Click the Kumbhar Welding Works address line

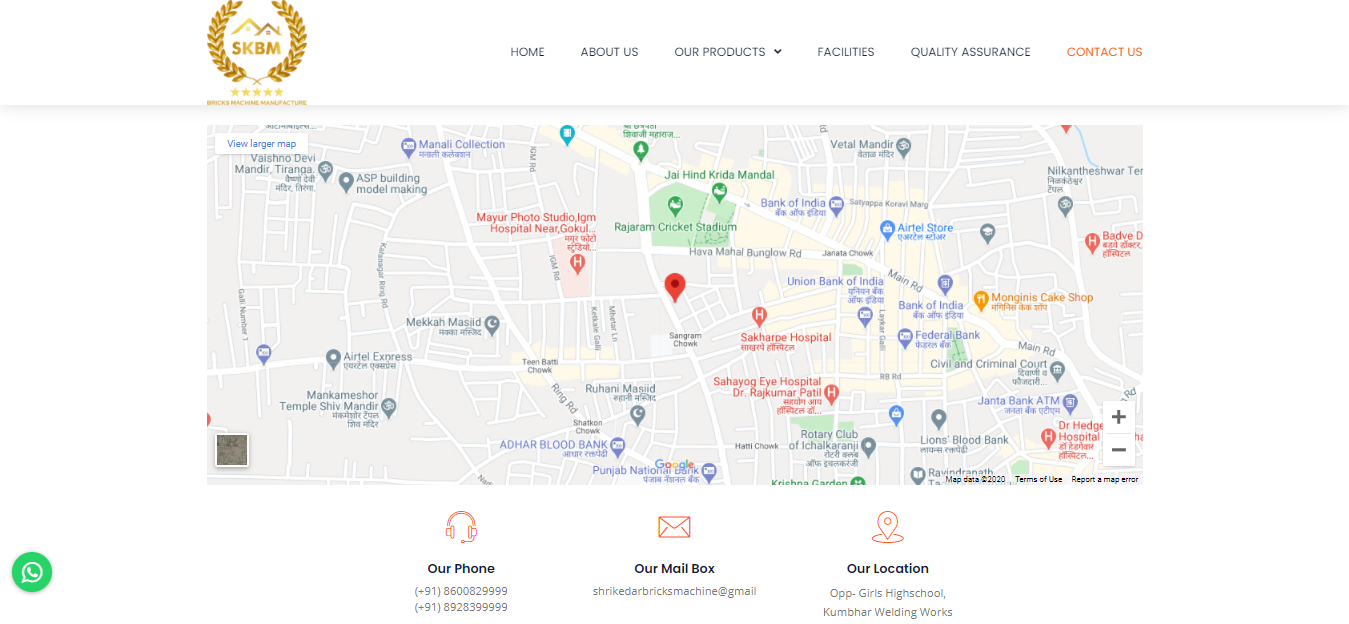888,612
